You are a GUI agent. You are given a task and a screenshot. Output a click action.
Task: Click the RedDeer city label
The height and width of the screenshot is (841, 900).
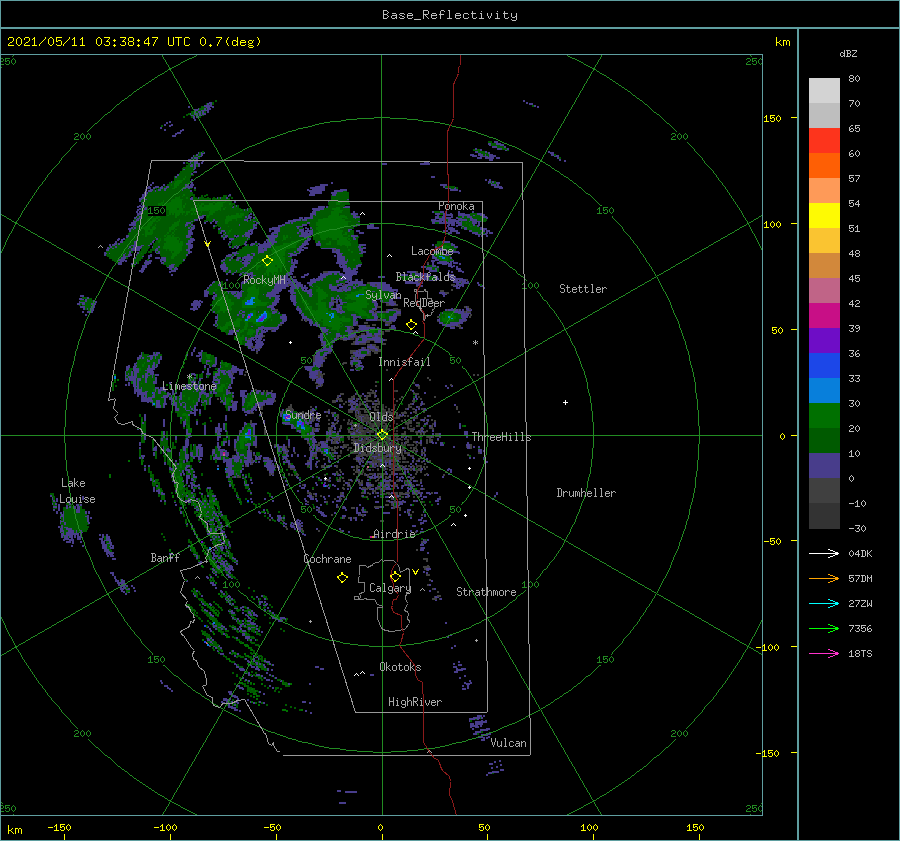pos(424,303)
